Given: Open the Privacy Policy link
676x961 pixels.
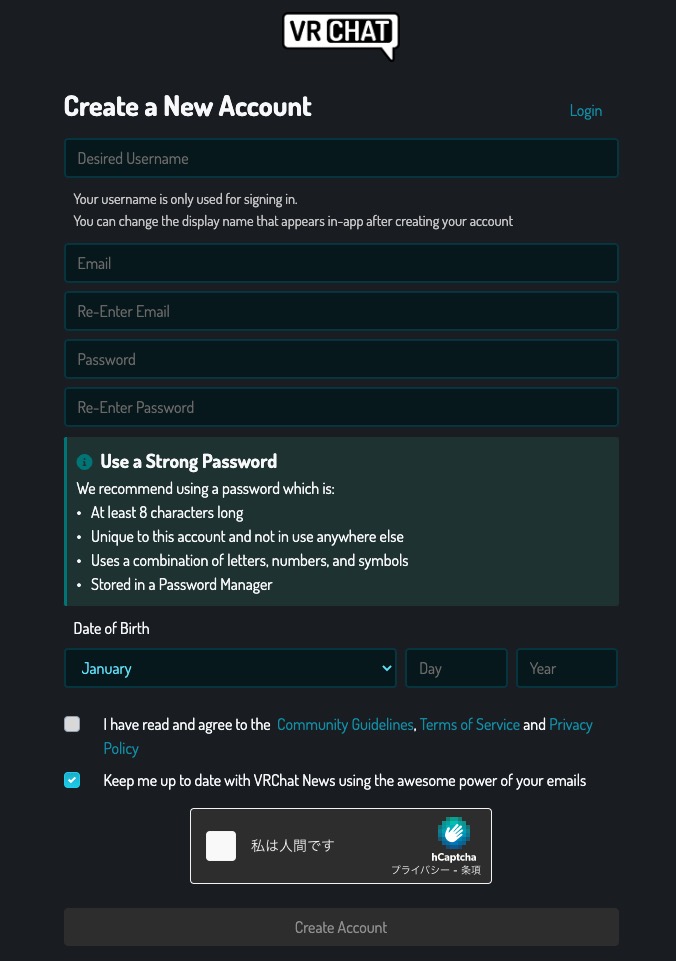Looking at the screenshot, I should click(570, 725).
